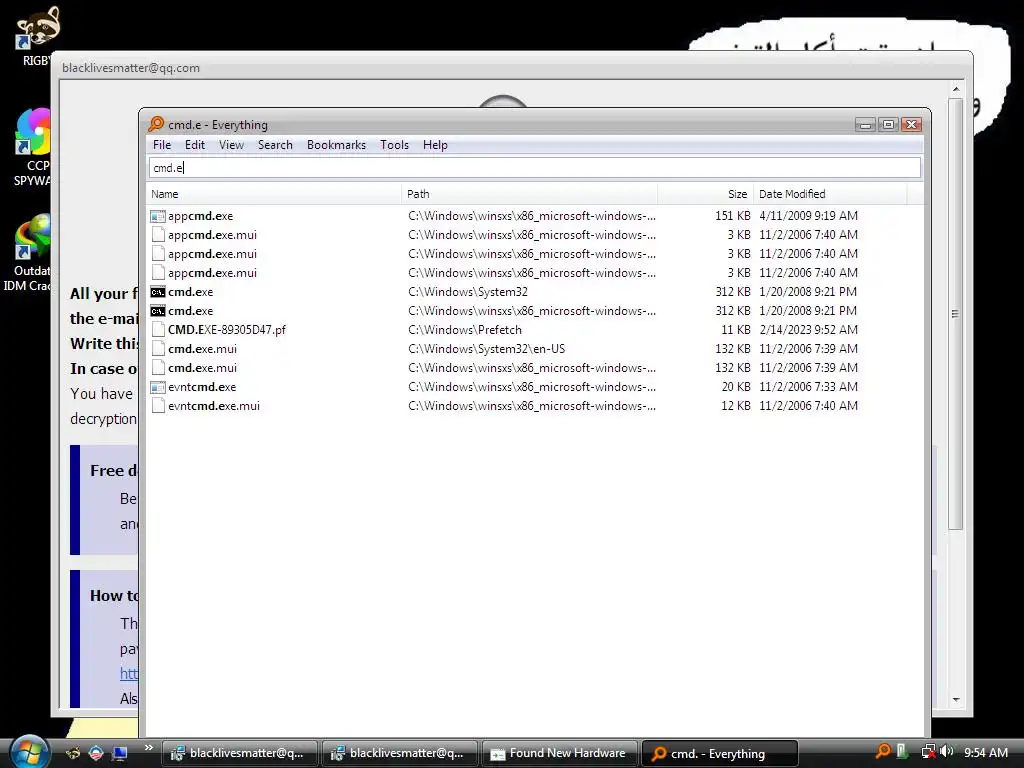Viewport: 1024px width, 768px height.
Task: Click the path C:\Windows\System32
Action: [x=468, y=292]
